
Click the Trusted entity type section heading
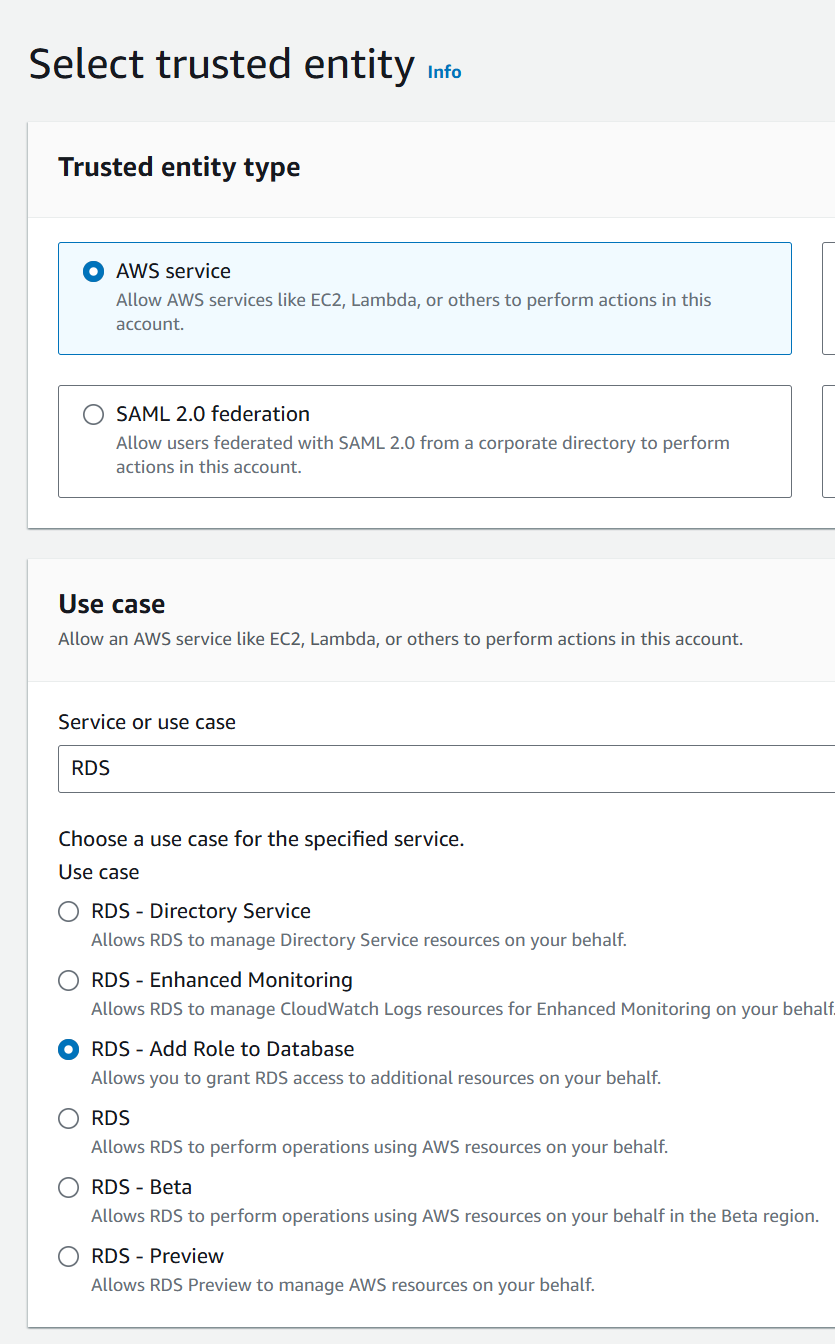179,167
